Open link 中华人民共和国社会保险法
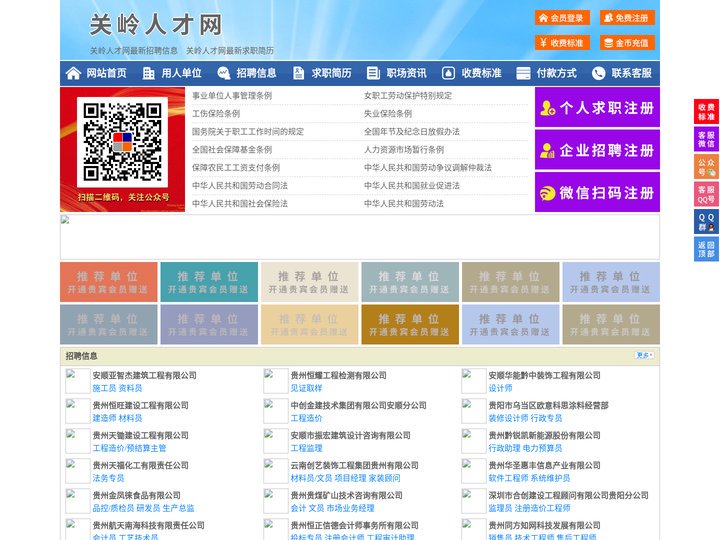This screenshot has height=540, width=720. tap(240, 203)
